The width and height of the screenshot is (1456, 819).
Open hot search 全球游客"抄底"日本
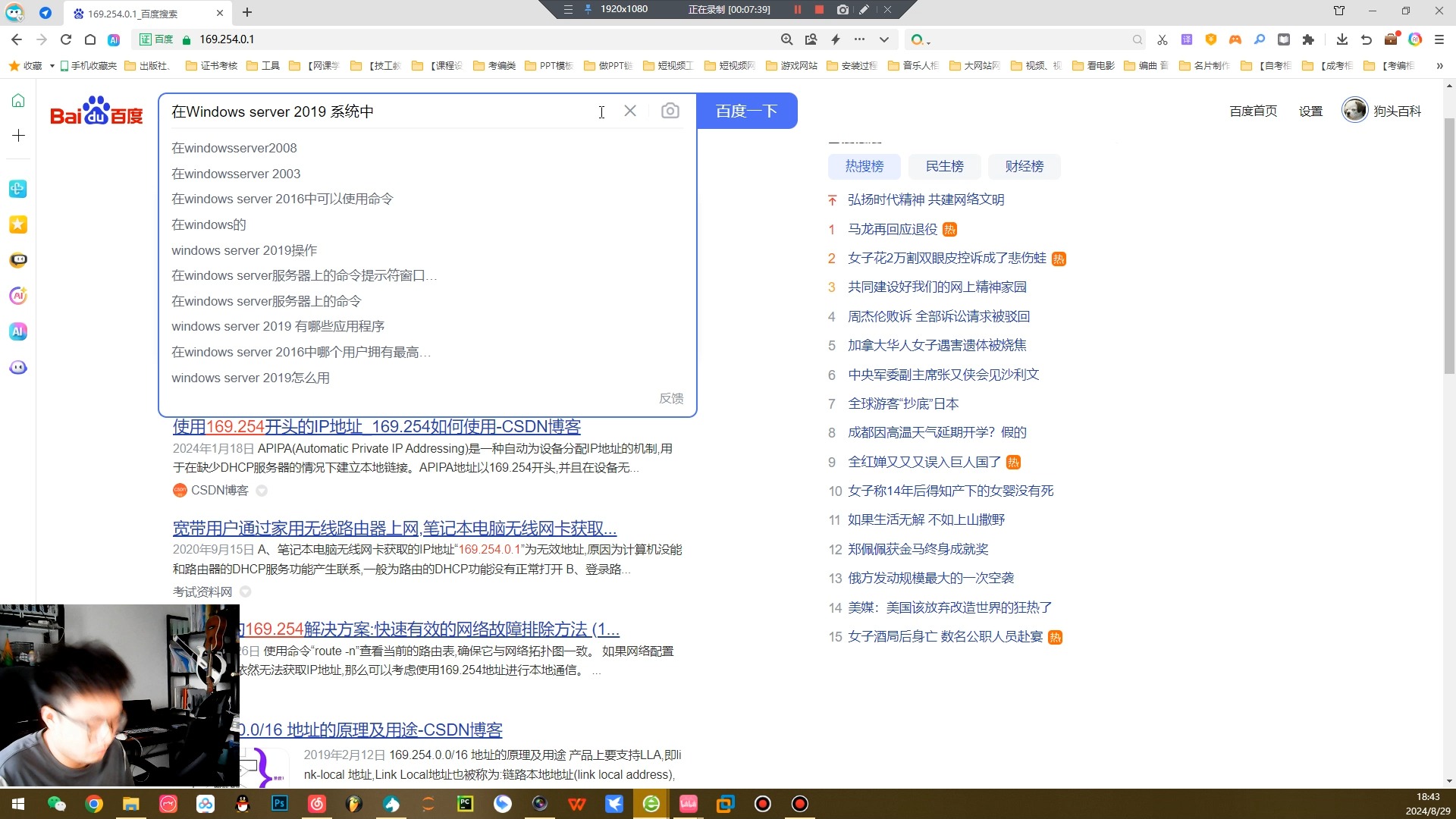(903, 403)
